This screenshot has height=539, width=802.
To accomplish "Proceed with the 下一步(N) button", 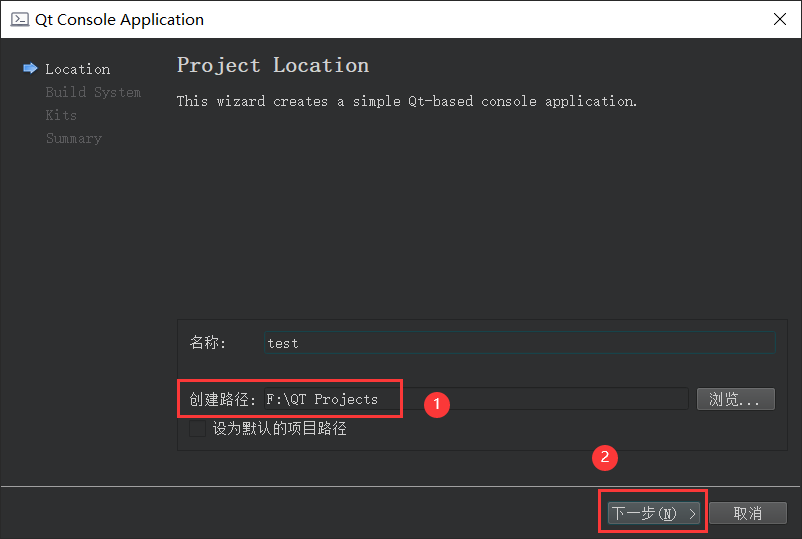I will point(653,513).
